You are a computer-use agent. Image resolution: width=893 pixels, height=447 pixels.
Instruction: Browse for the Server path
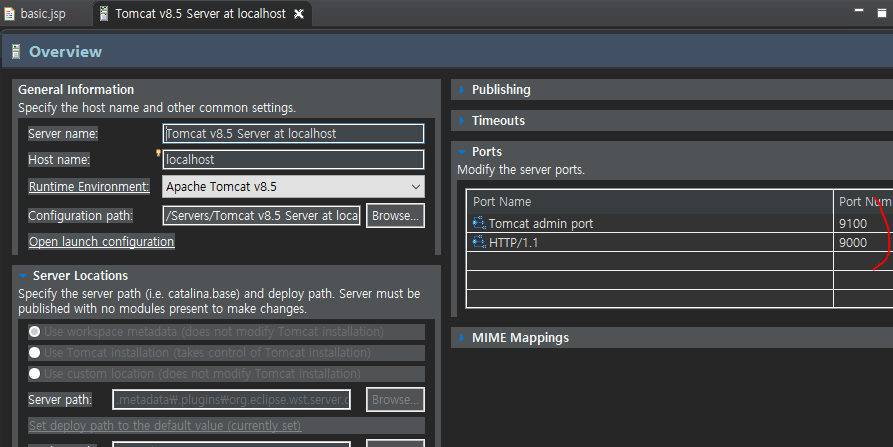pyautogui.click(x=395, y=400)
